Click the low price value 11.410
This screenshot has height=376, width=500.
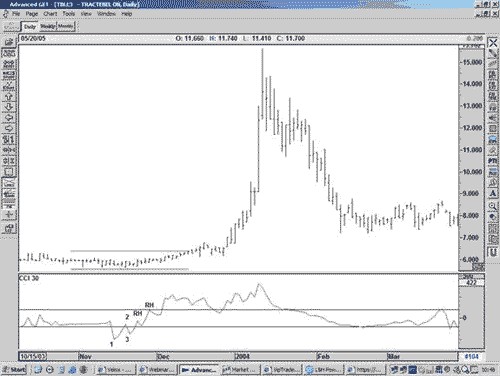point(261,38)
